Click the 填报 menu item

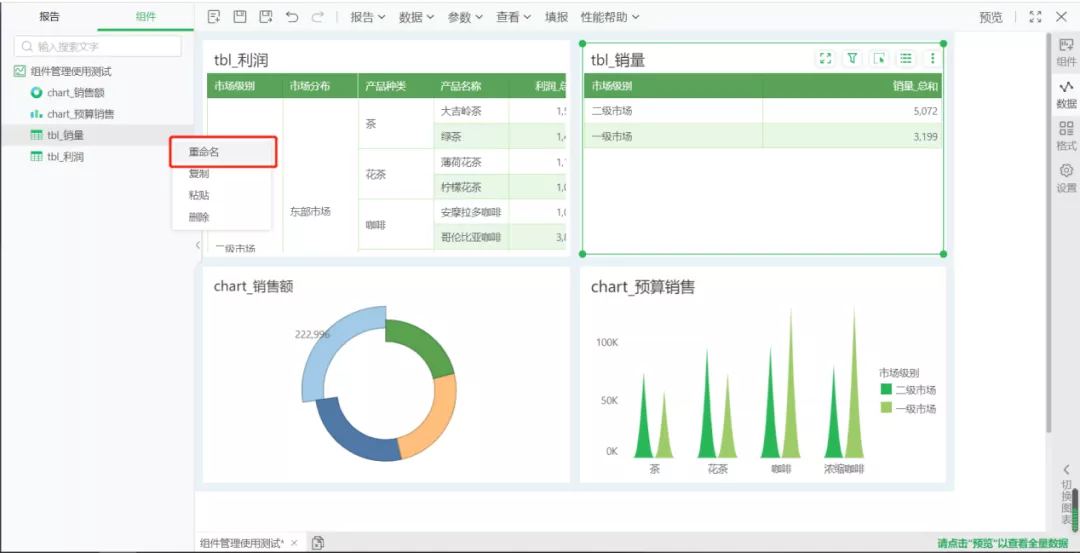point(557,17)
